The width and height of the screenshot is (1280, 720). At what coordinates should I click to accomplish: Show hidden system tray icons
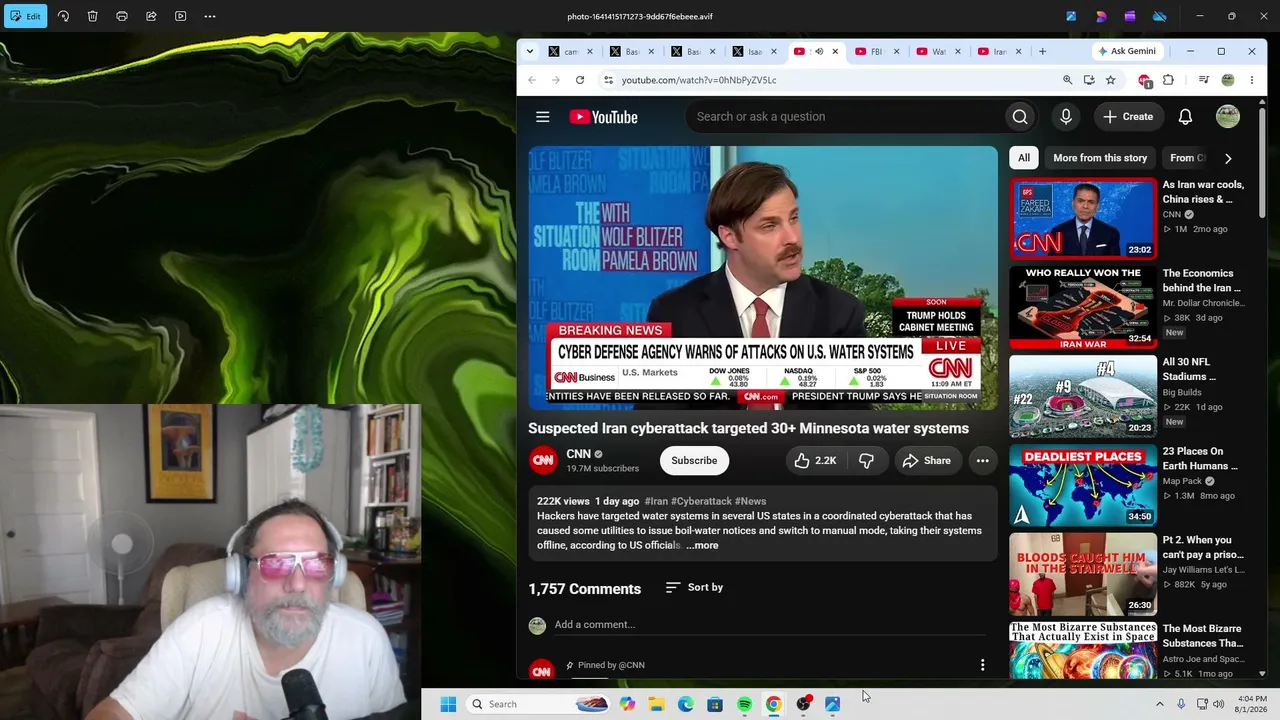point(1160,704)
